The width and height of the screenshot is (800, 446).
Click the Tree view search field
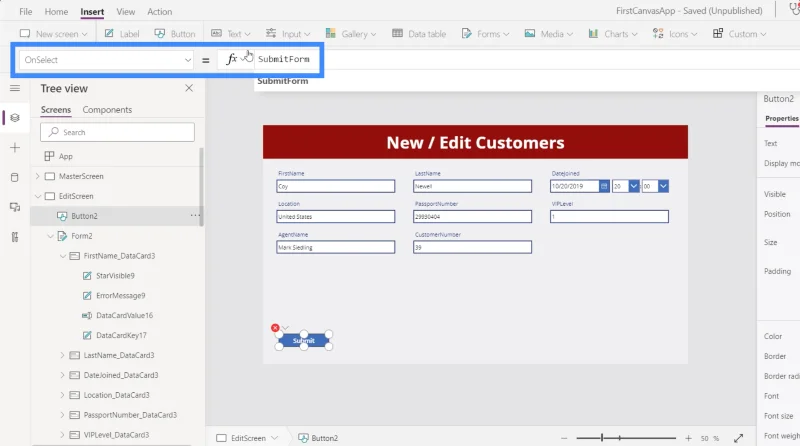[117, 132]
